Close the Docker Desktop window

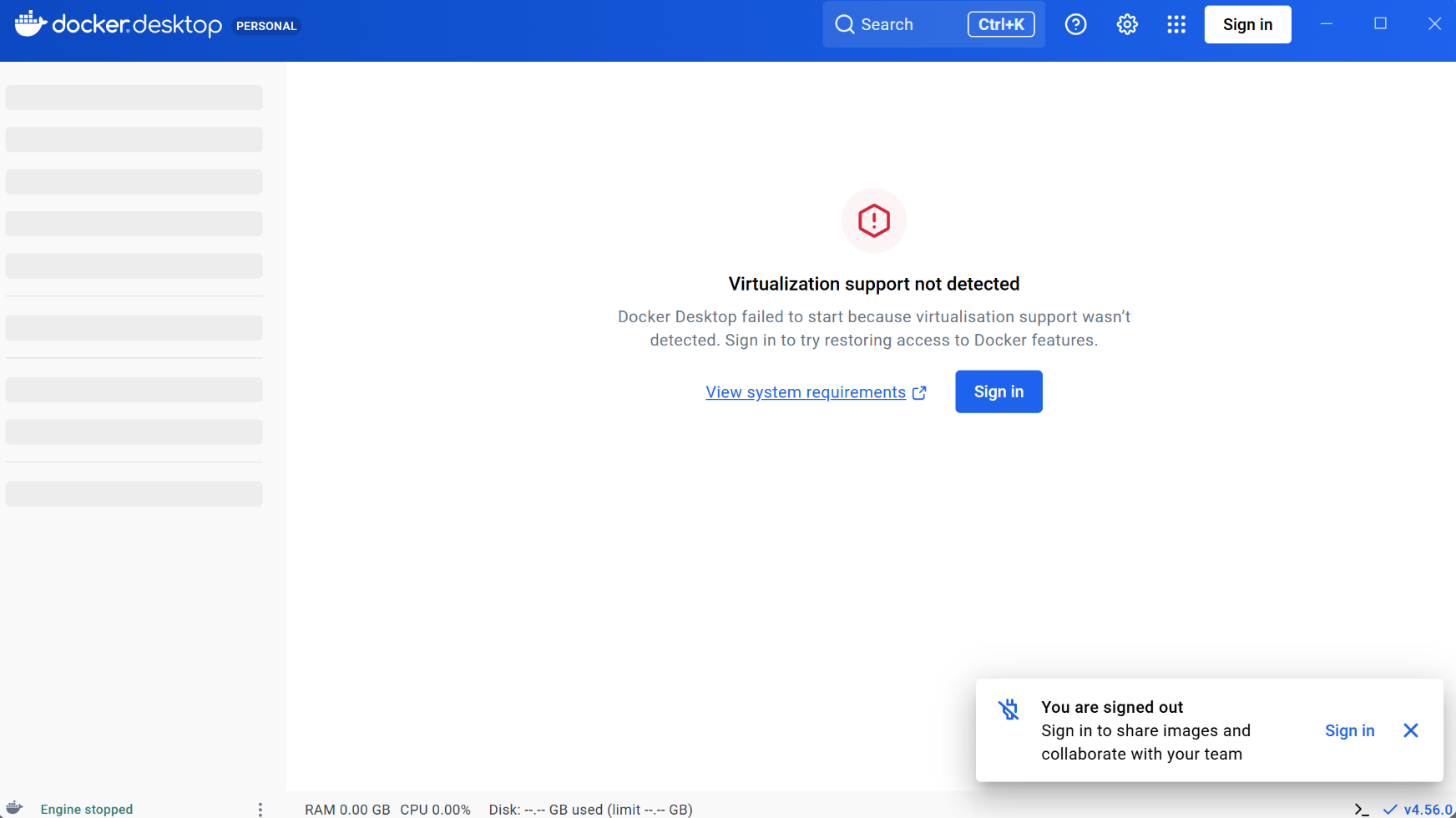[1434, 24]
